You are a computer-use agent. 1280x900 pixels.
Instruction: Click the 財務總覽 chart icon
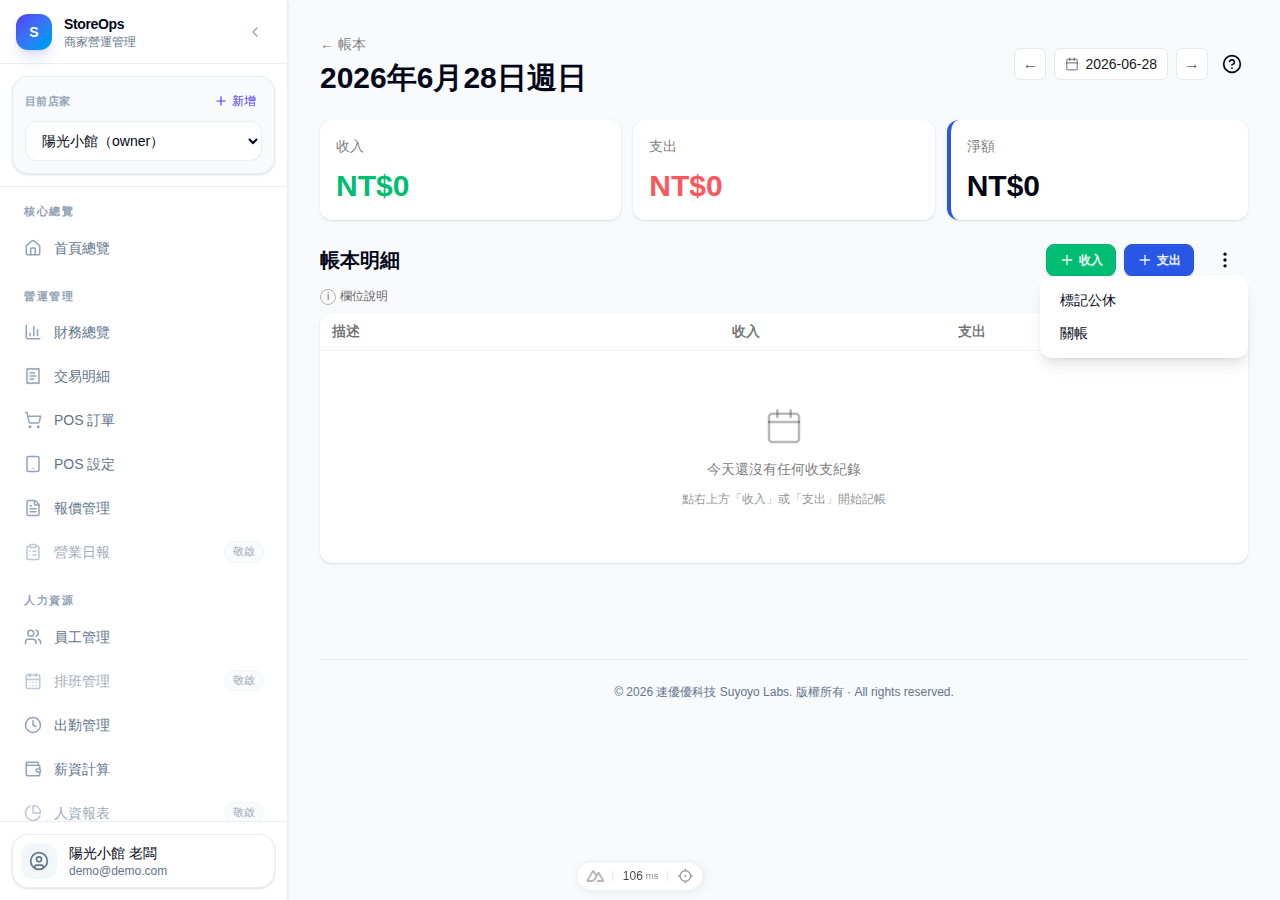(x=33, y=332)
